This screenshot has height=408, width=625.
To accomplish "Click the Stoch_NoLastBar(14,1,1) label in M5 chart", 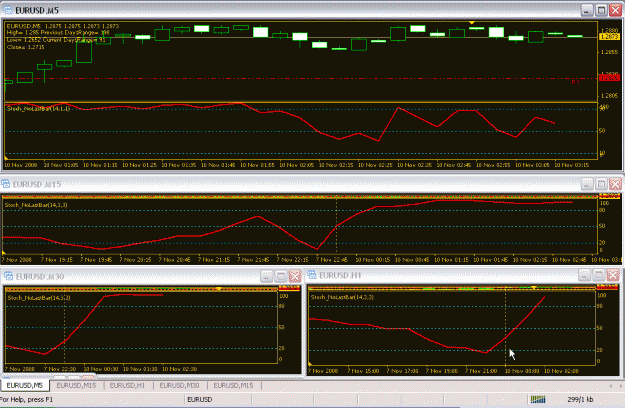I will coord(38,108).
